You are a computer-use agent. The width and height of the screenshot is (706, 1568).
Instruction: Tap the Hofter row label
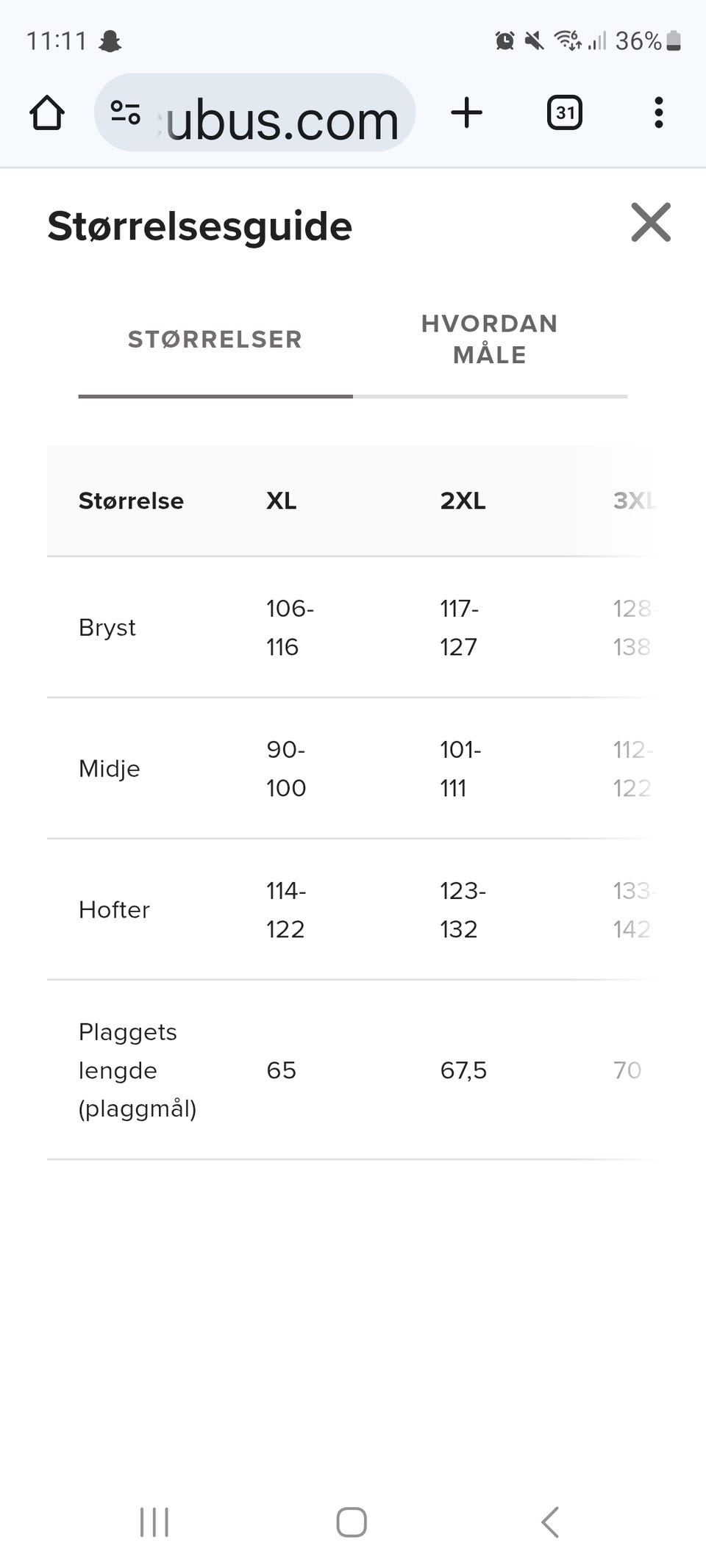point(114,910)
